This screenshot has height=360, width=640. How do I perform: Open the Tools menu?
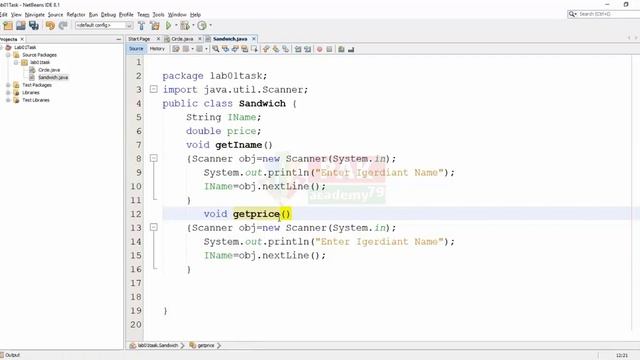[158, 15]
